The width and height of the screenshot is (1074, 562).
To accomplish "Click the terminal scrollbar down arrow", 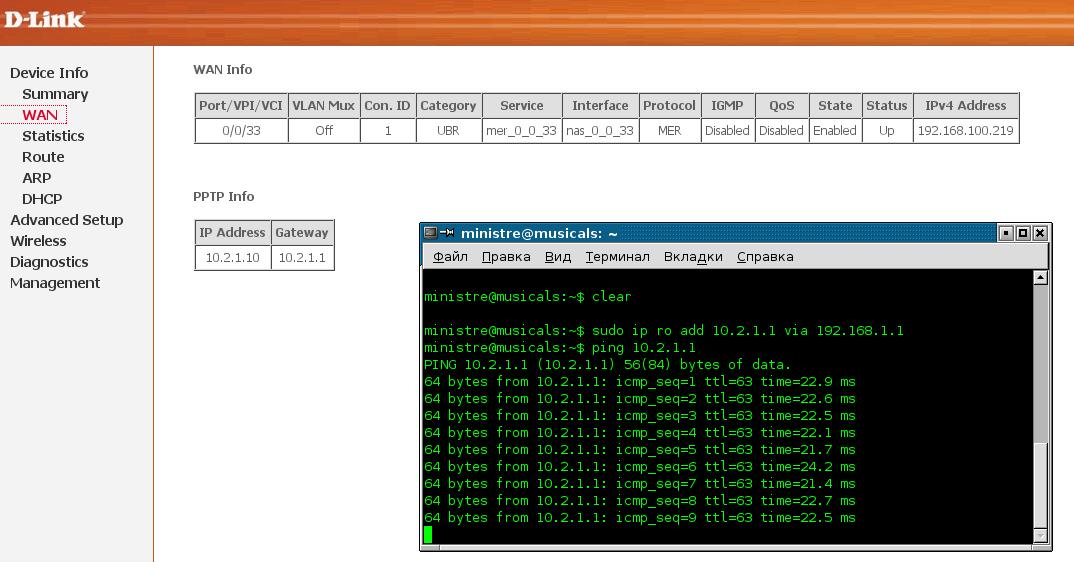I will pyautogui.click(x=1040, y=536).
